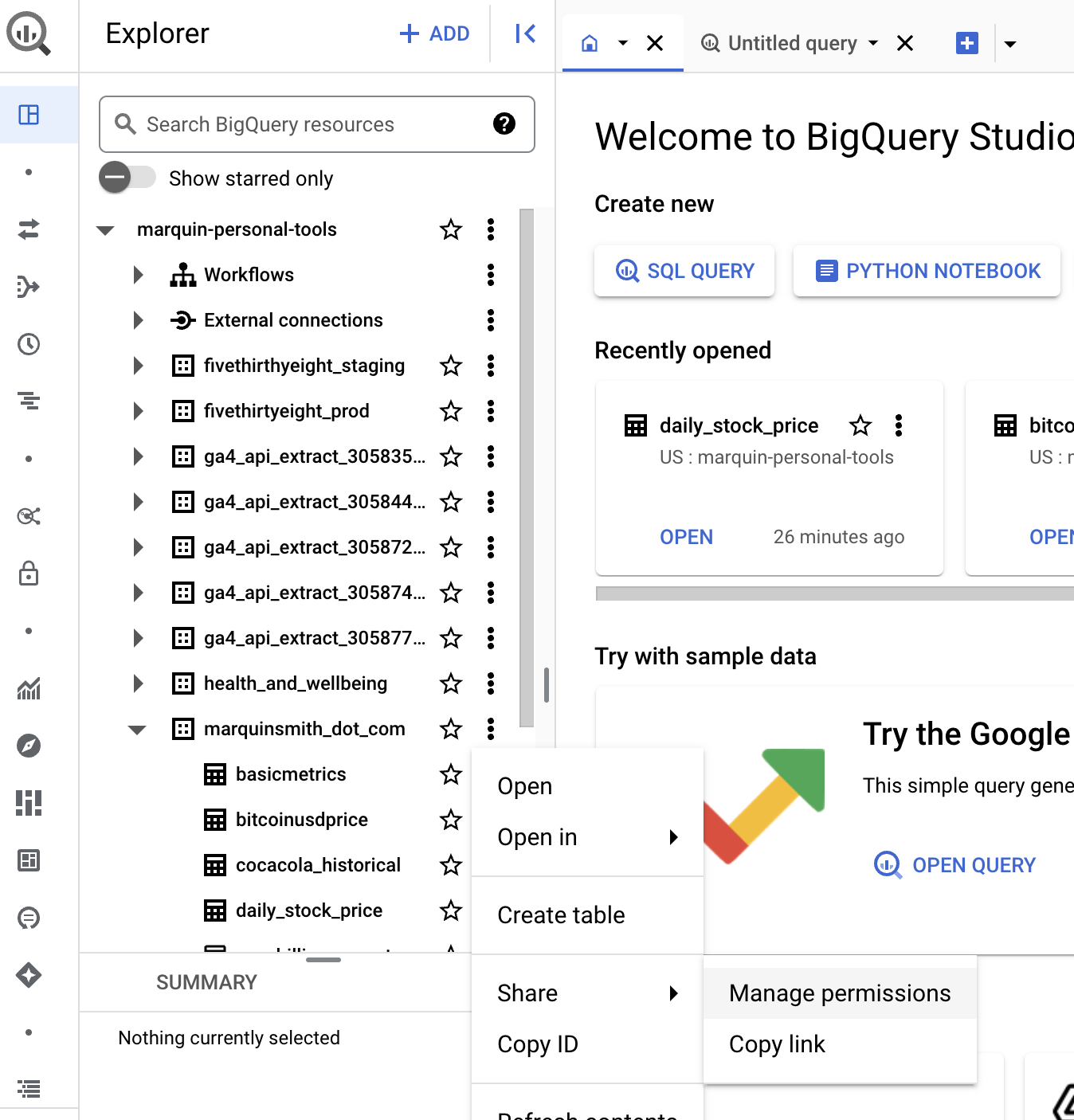Open more options on daily_stock_price card
Viewport: 1074px width, 1120px height.
click(899, 425)
